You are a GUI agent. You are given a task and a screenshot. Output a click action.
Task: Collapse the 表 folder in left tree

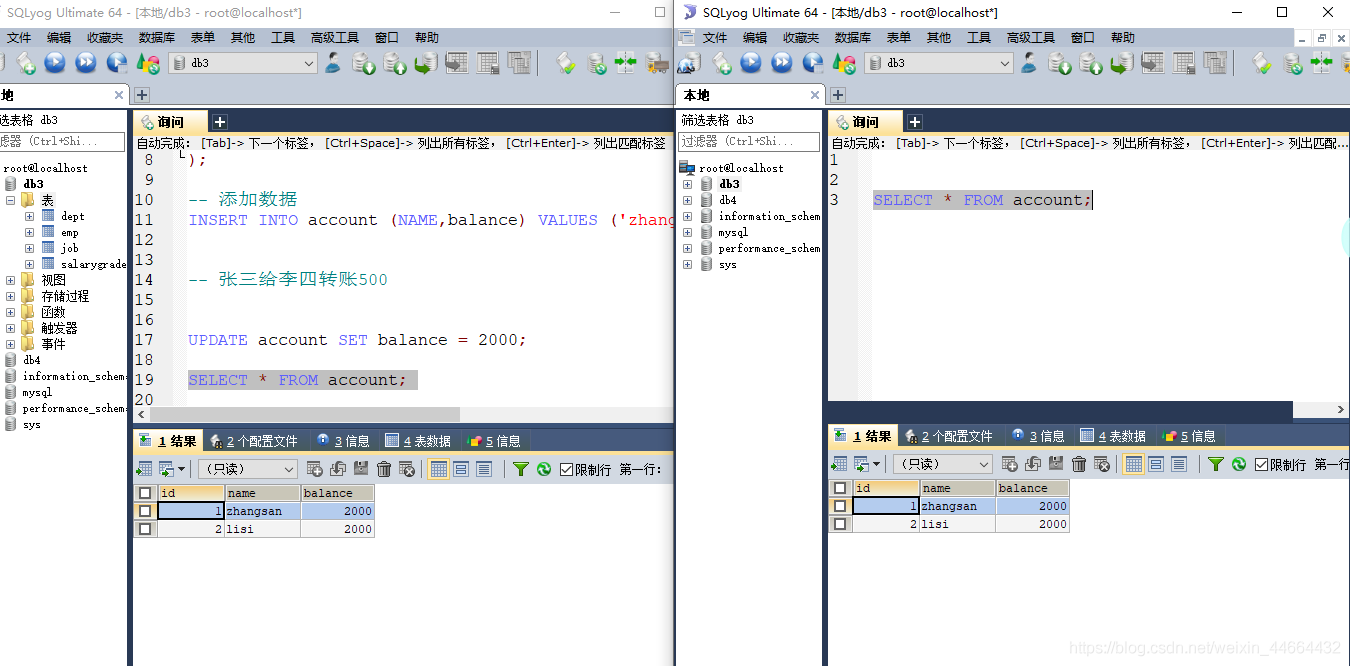(11, 200)
